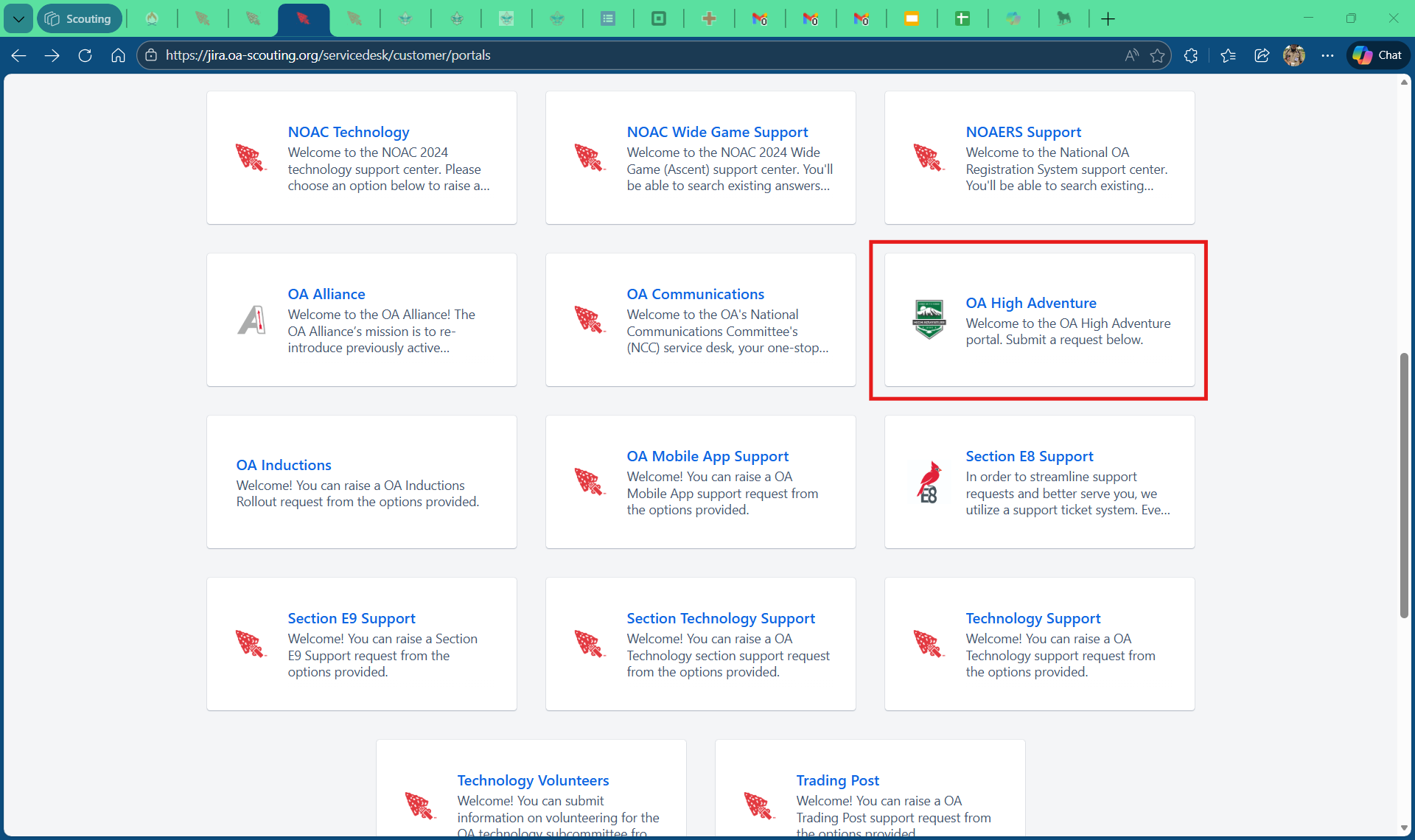Image resolution: width=1415 pixels, height=840 pixels.
Task: Click the page vertical scrollbar thumb
Action: 1404,486
